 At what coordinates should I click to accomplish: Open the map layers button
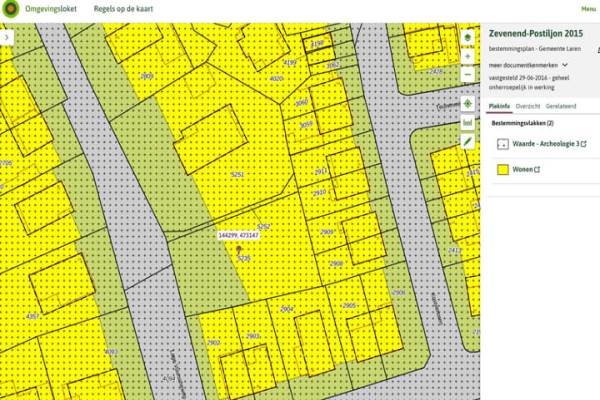pos(467,39)
